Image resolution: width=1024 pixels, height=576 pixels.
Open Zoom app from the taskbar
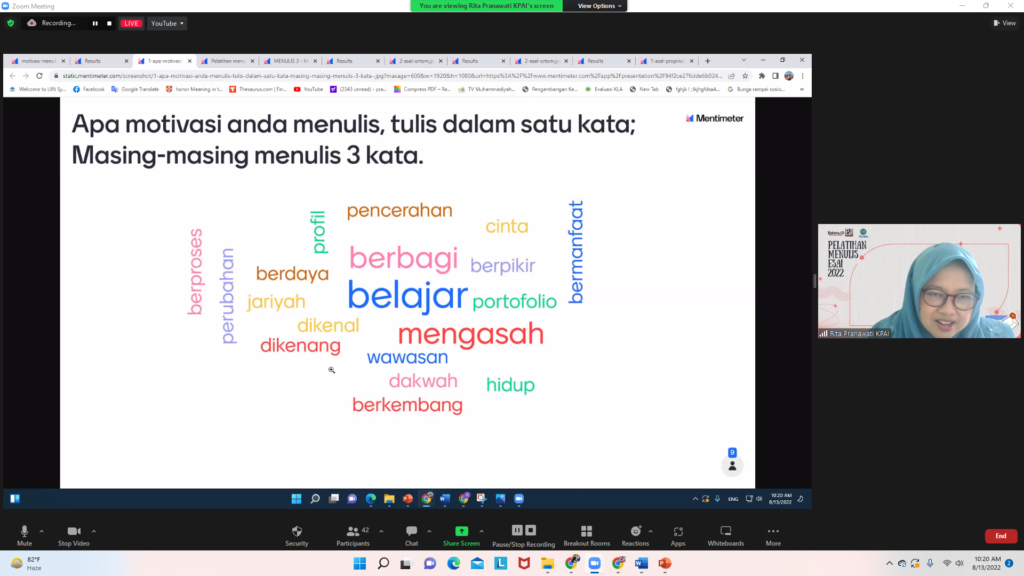pos(594,563)
